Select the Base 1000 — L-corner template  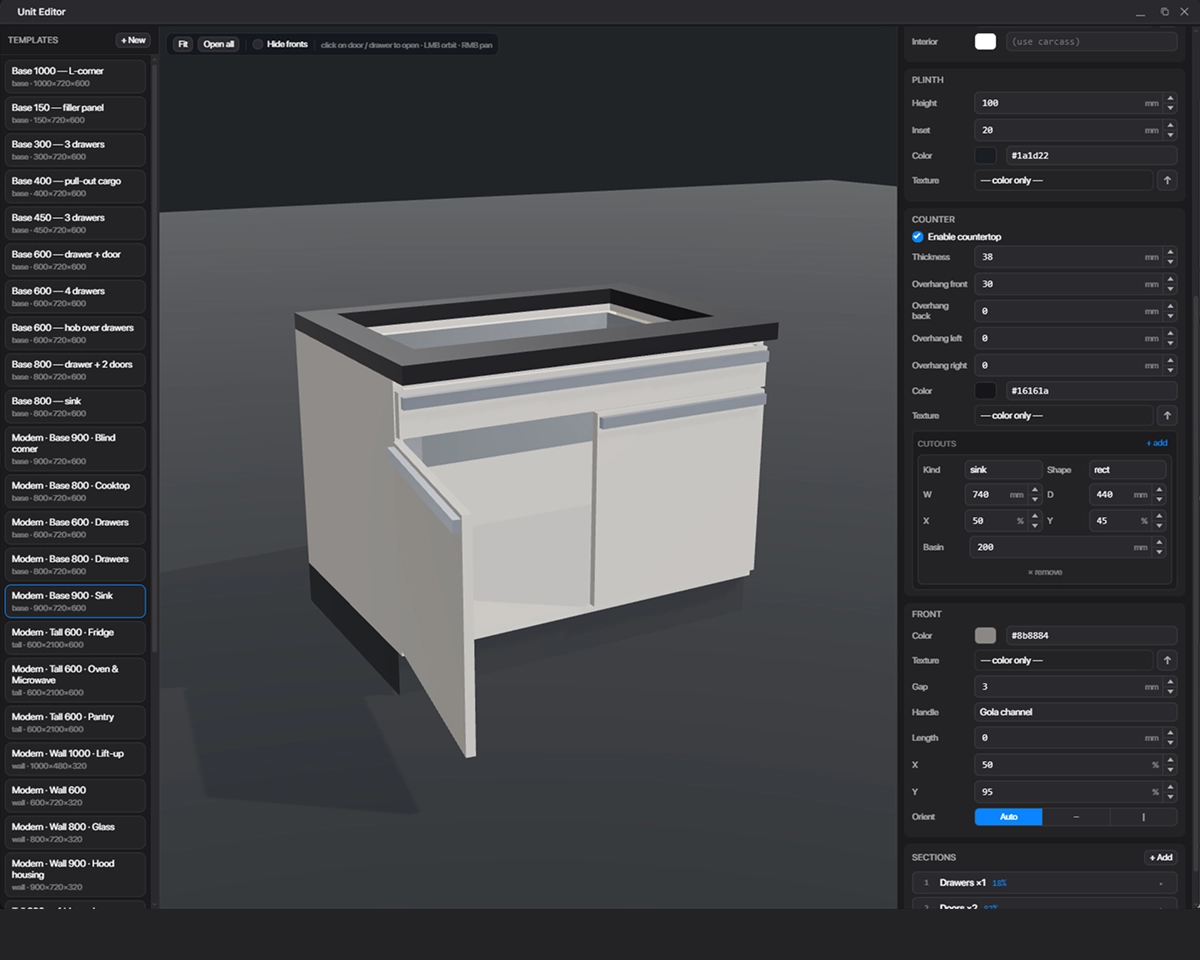[x=75, y=76]
